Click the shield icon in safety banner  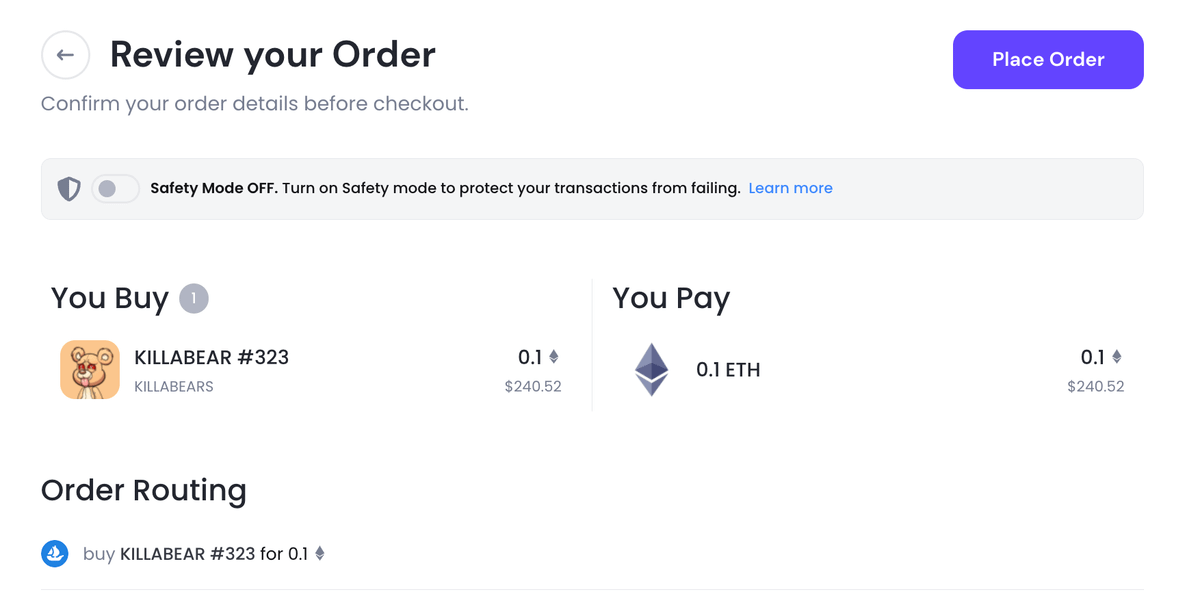coord(69,188)
